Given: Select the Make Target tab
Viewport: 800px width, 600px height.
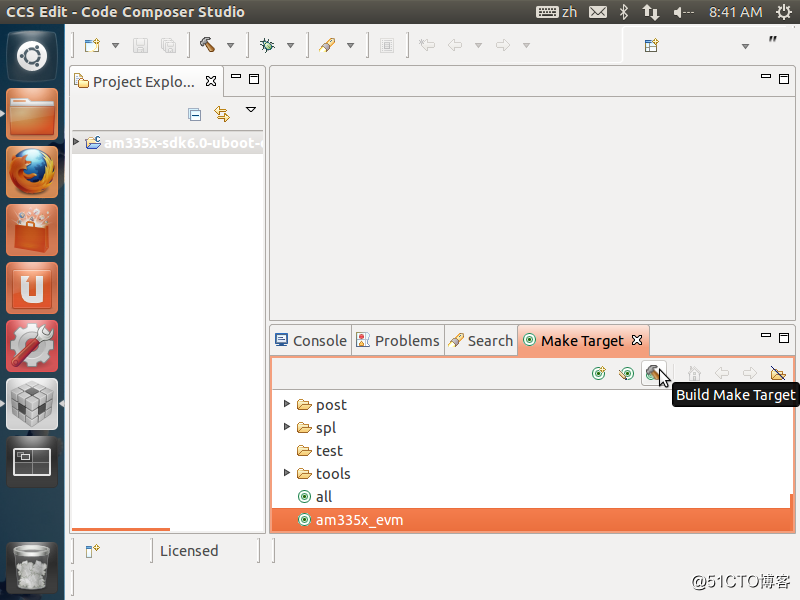Looking at the screenshot, I should (582, 340).
